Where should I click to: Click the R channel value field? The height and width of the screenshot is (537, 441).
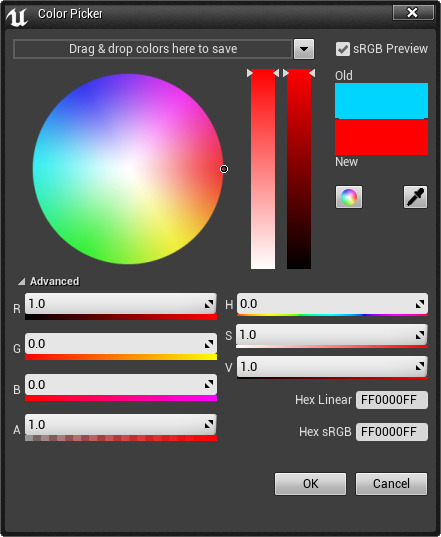[x=121, y=303]
